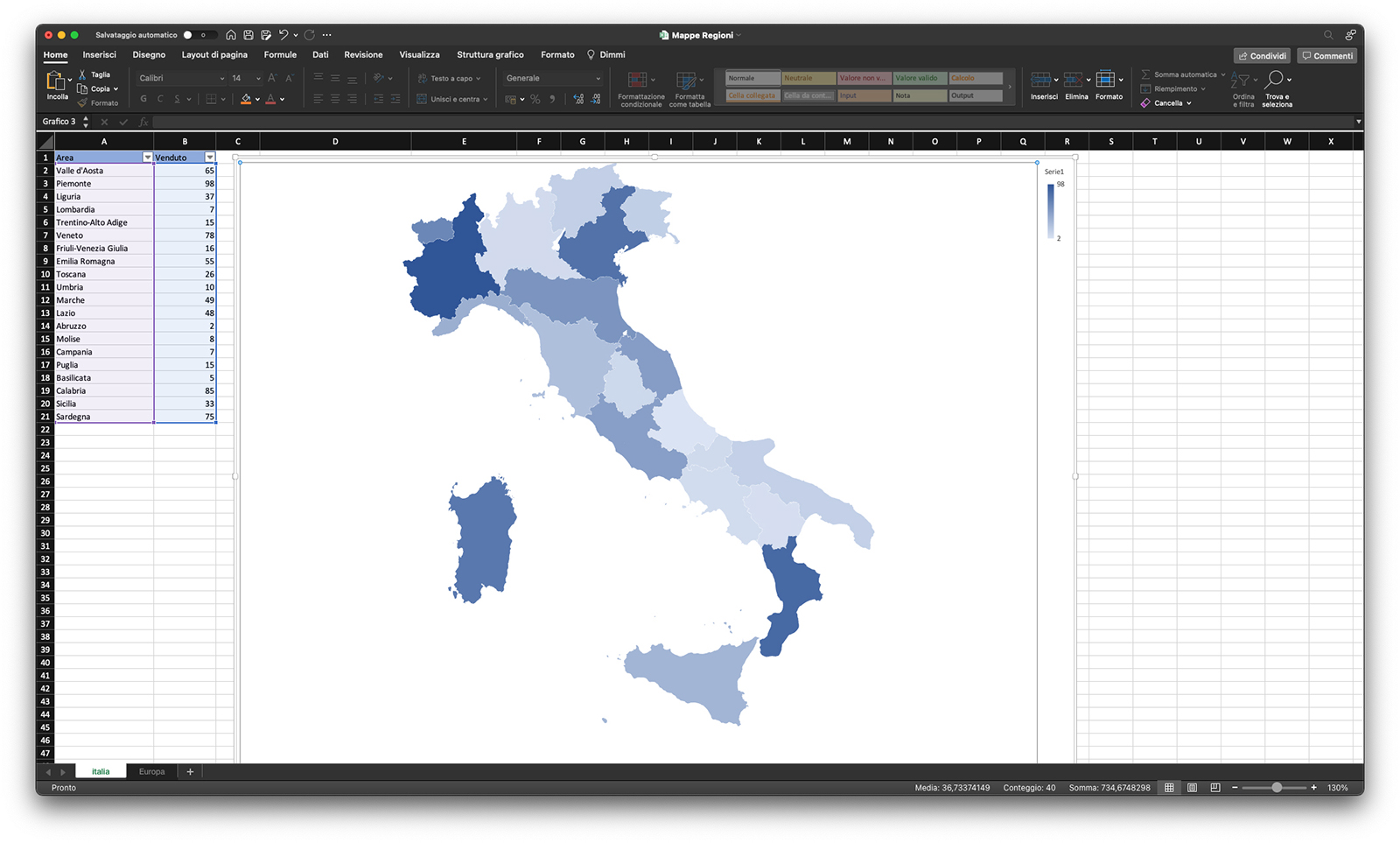Switch to the Europa sheet tab

click(151, 771)
